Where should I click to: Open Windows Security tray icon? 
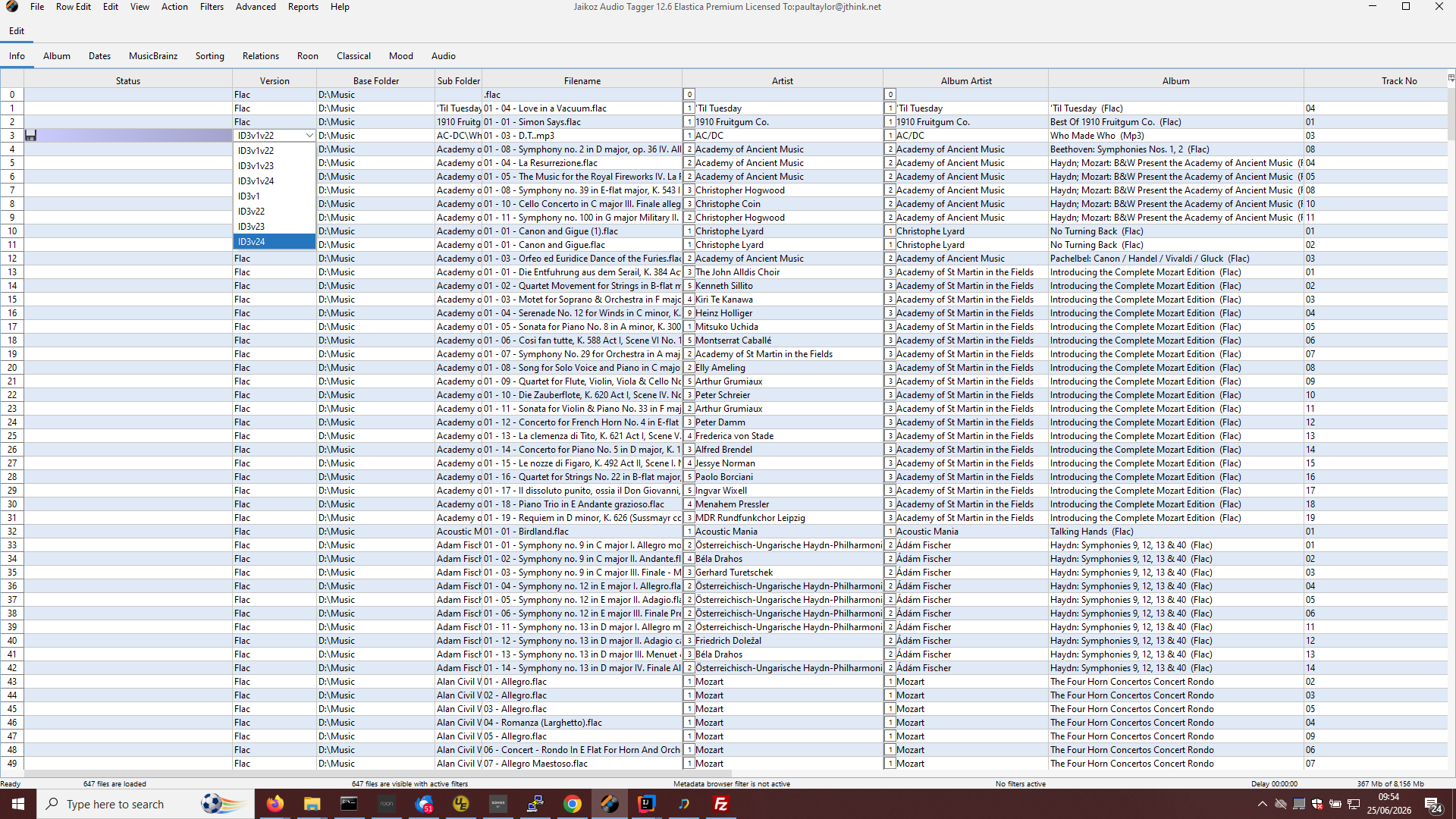pyautogui.click(x=1317, y=804)
